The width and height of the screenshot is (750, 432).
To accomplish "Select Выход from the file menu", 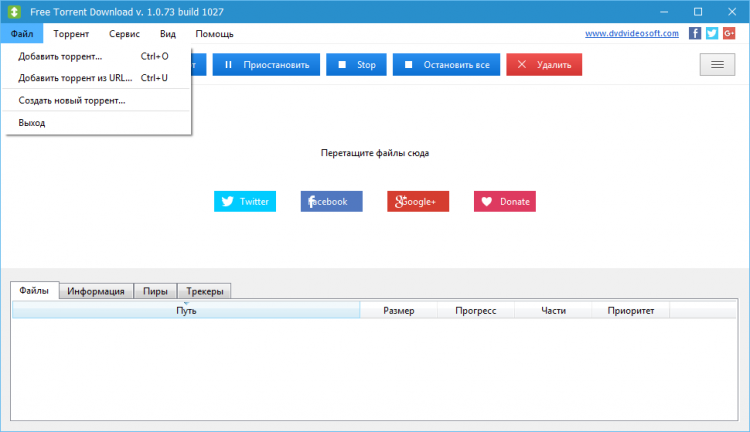I will 97,123.
